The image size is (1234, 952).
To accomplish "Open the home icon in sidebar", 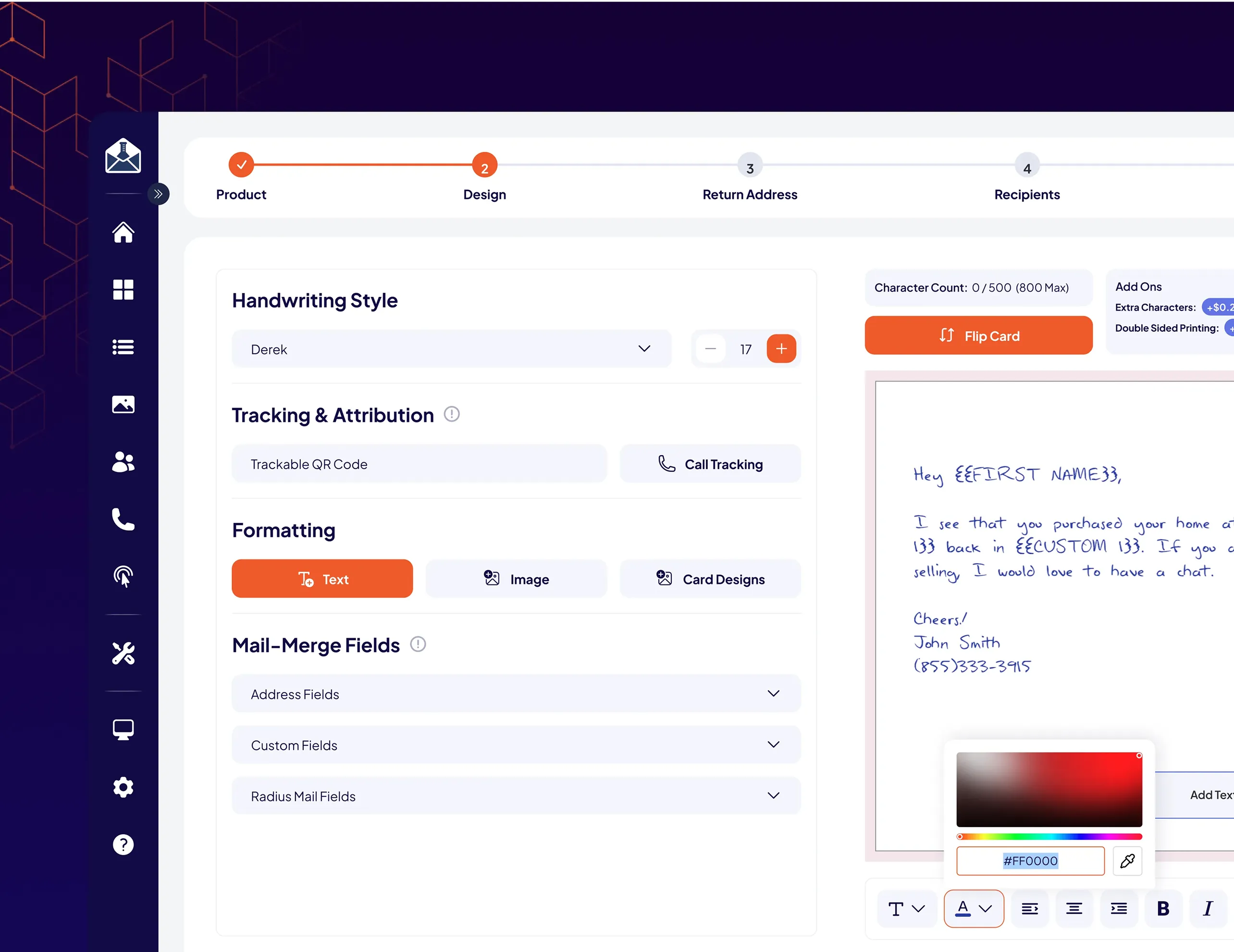I will click(x=123, y=232).
